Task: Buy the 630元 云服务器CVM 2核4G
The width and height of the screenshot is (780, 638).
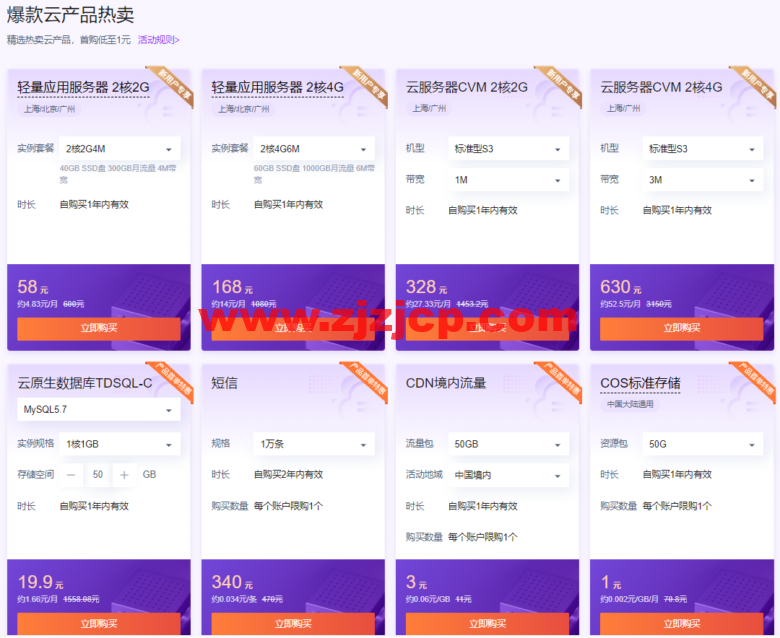Action: (x=682, y=329)
